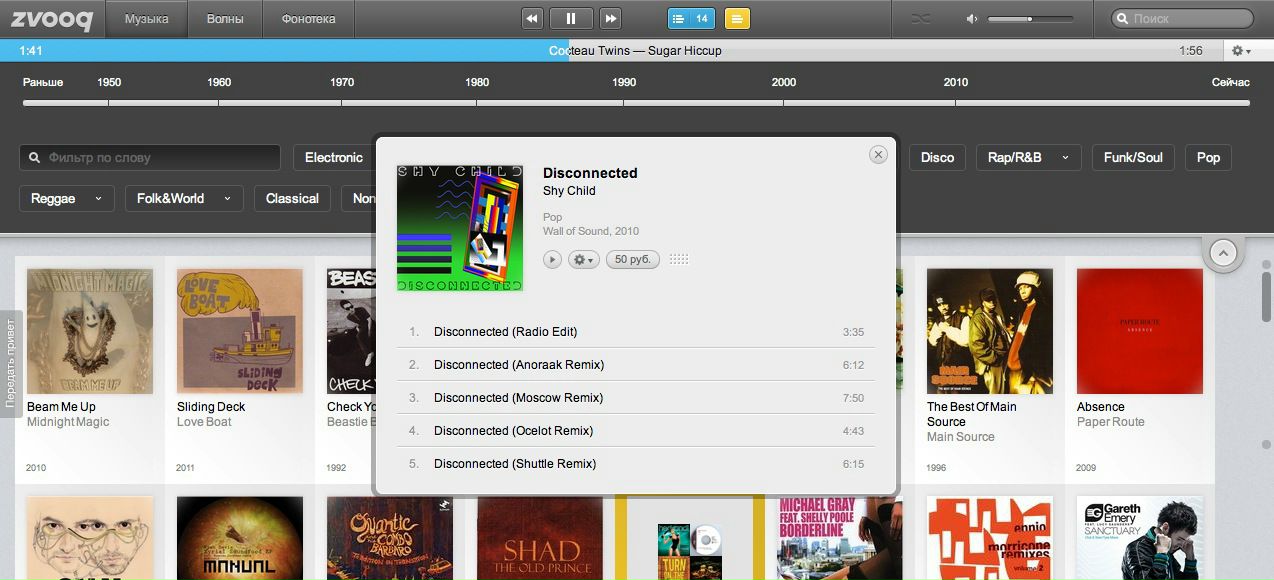Select the Disco genre filter
1274x580 pixels.
click(937, 157)
